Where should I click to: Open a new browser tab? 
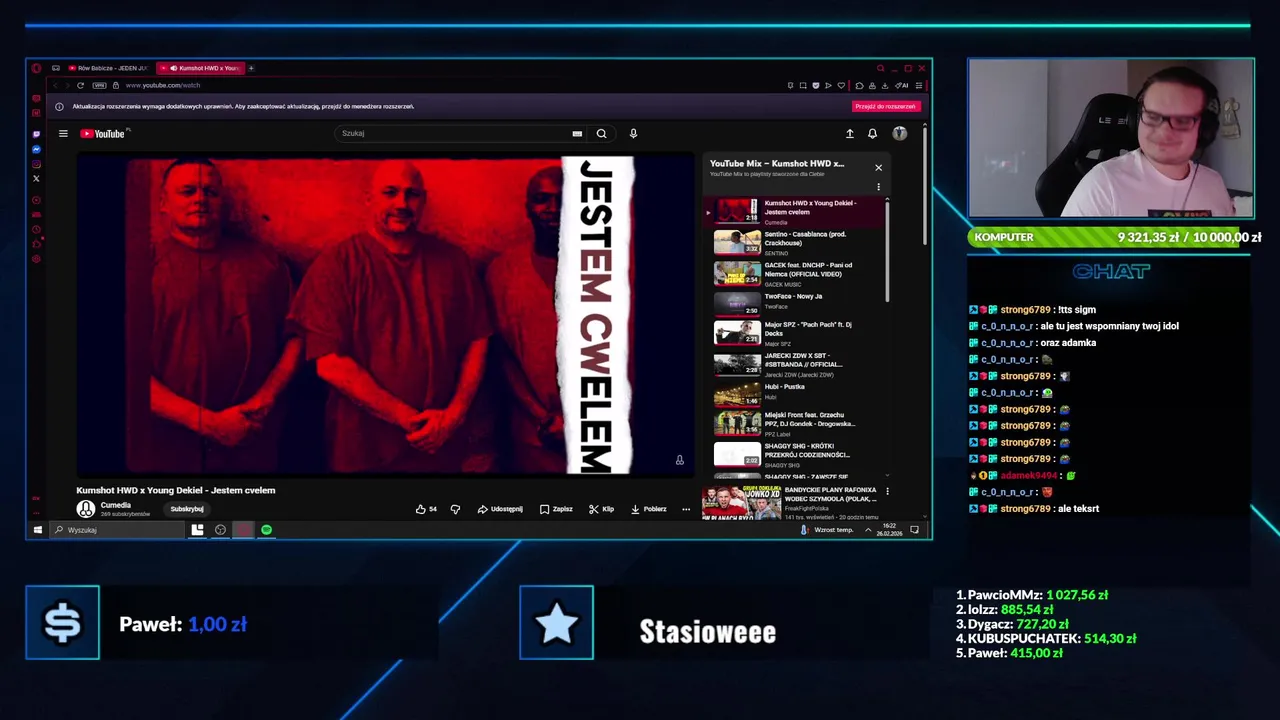(x=251, y=68)
